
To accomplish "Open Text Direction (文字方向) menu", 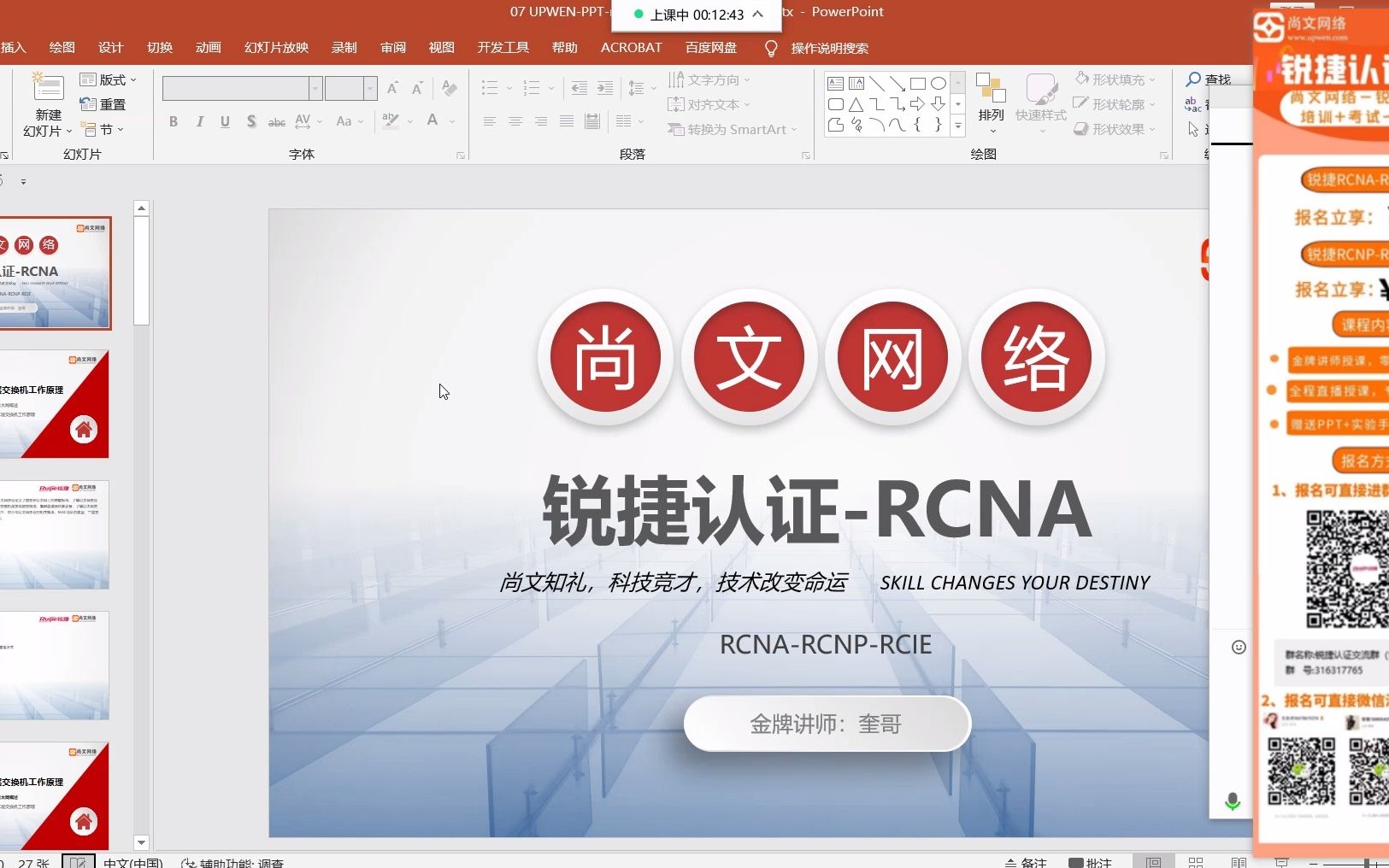I will pos(709,79).
